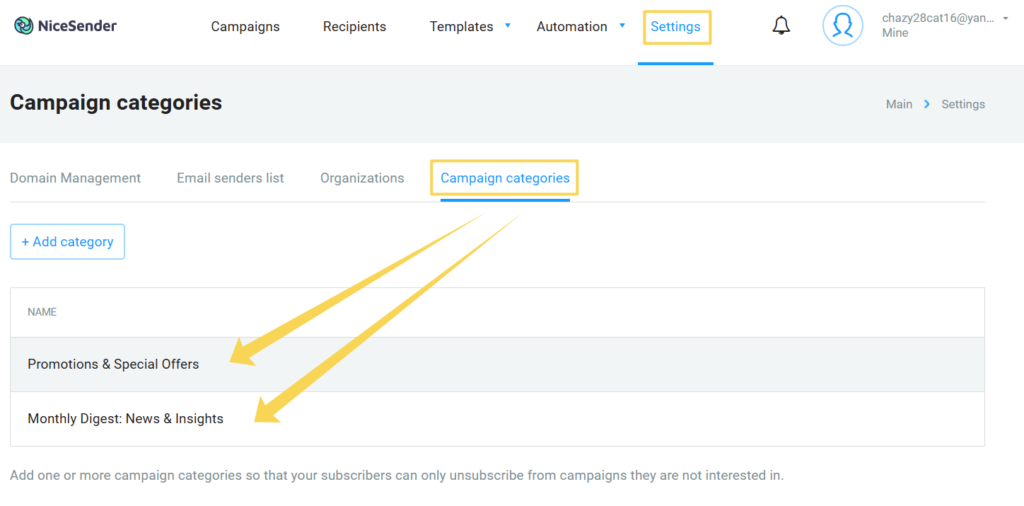This screenshot has height=506, width=1024.
Task: Click the Mine account label
Action: tap(895, 33)
